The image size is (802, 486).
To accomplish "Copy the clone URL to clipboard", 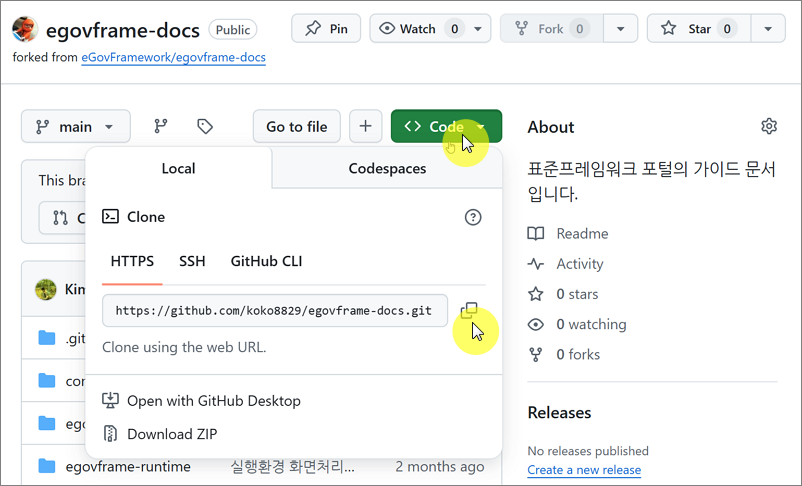I will [x=469, y=311].
